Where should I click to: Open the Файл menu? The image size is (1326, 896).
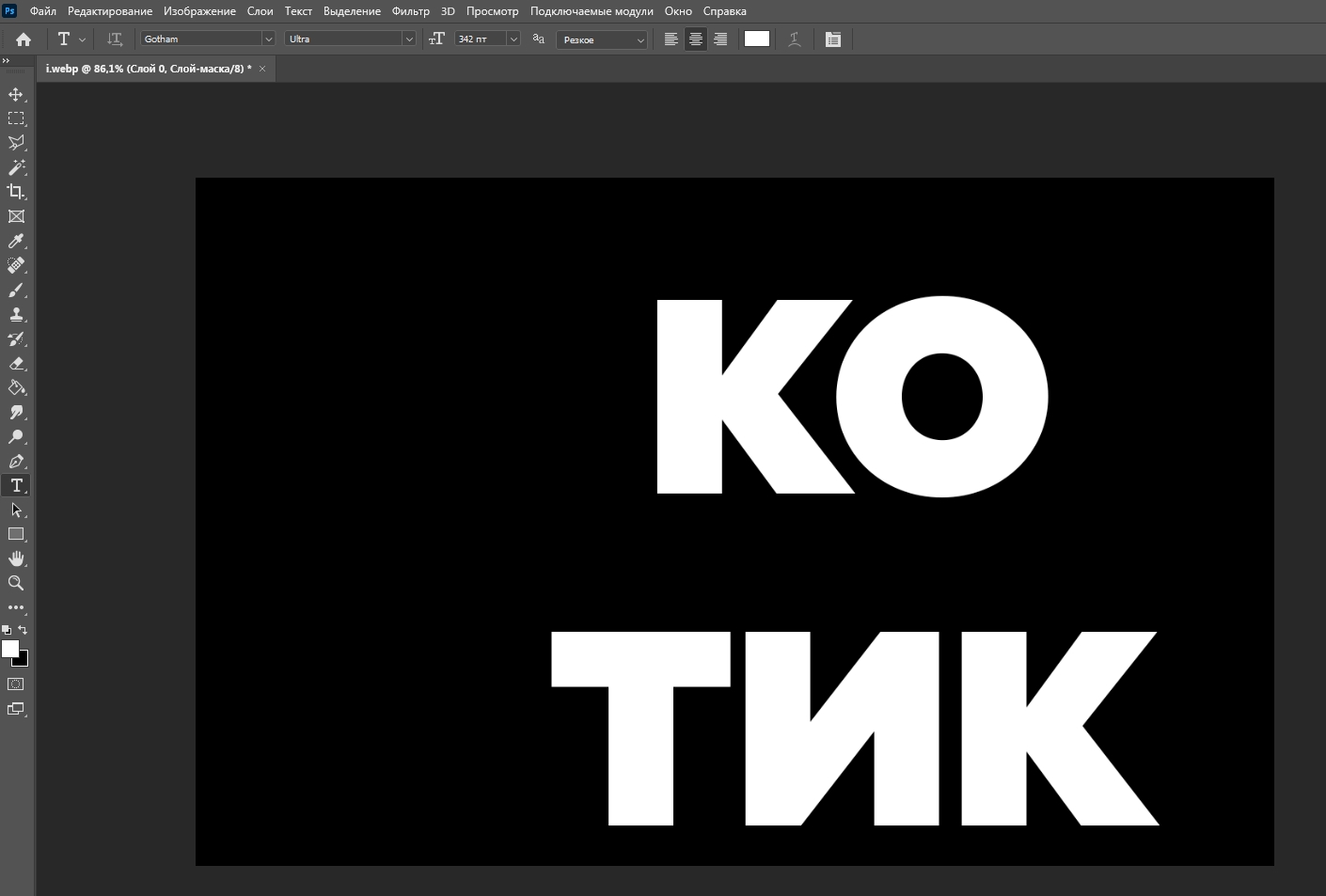pos(43,11)
